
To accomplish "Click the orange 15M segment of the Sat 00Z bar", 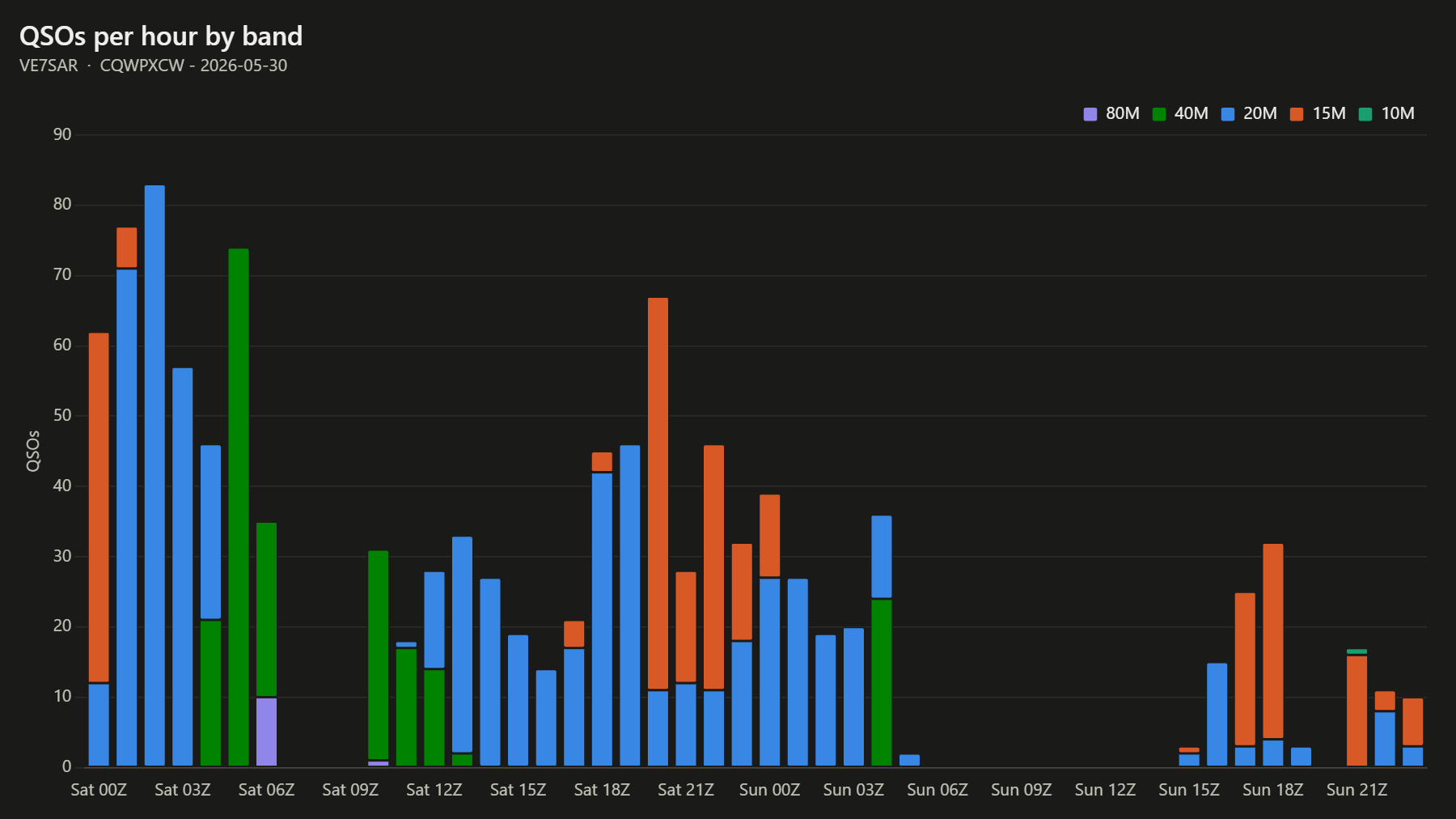I will [99, 507].
